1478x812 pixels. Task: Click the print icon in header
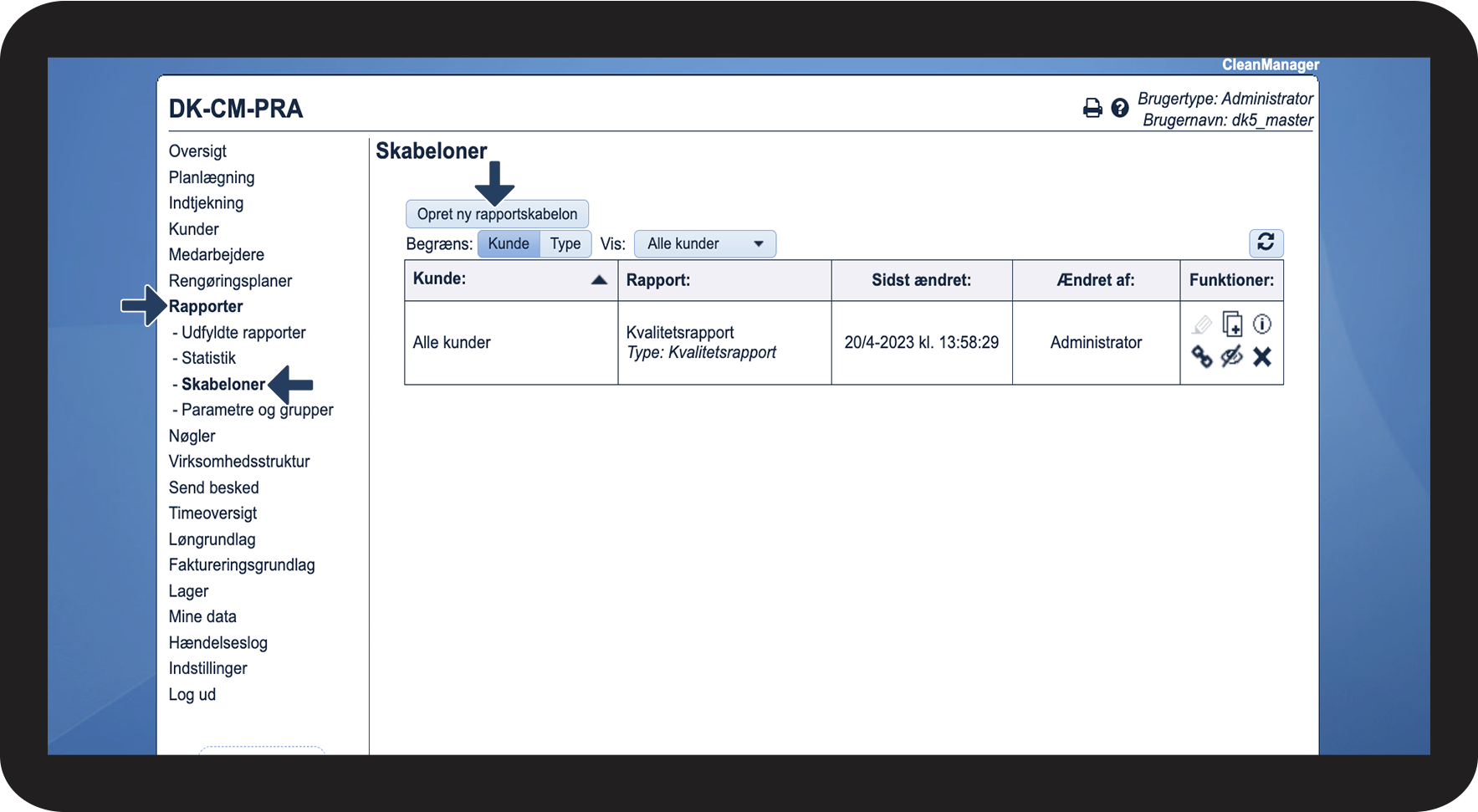point(1092,108)
